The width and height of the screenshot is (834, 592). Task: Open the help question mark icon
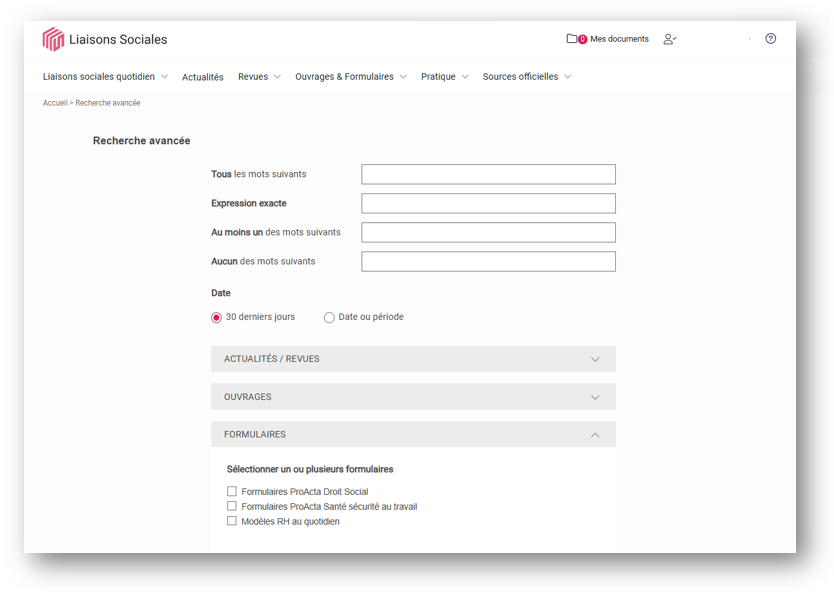point(770,38)
